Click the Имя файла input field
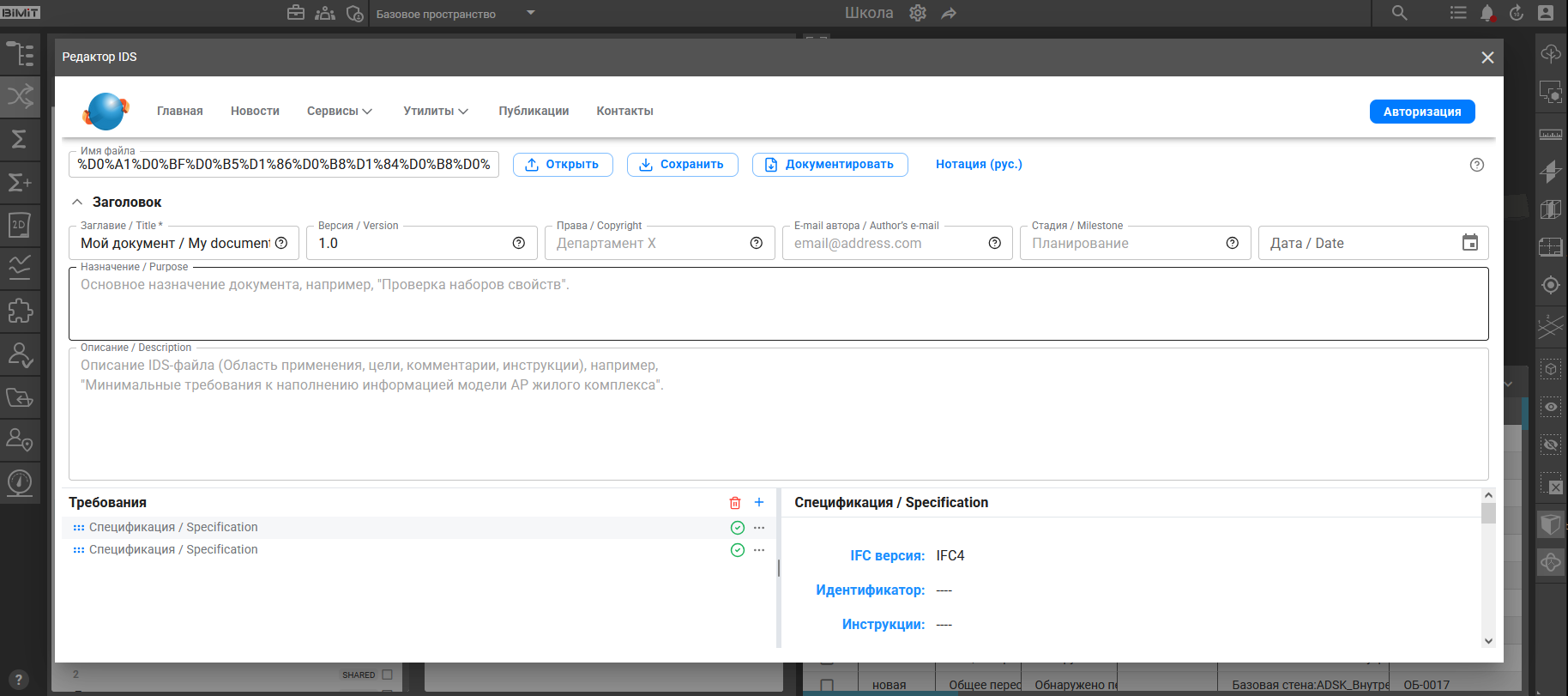This screenshot has width=1568, height=696. [x=284, y=164]
